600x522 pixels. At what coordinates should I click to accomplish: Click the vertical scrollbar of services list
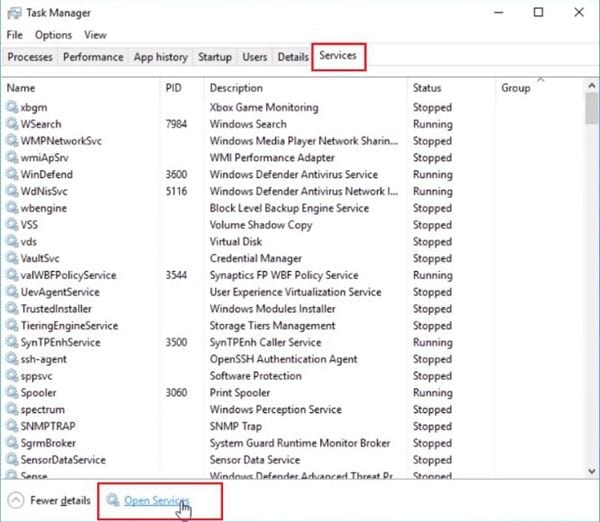[590, 280]
